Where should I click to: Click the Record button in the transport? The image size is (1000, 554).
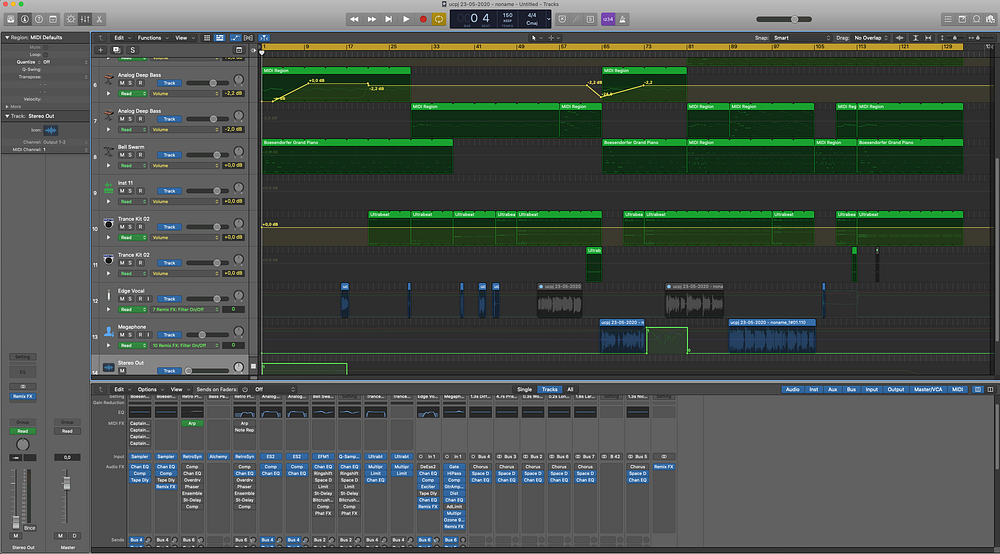(x=423, y=18)
